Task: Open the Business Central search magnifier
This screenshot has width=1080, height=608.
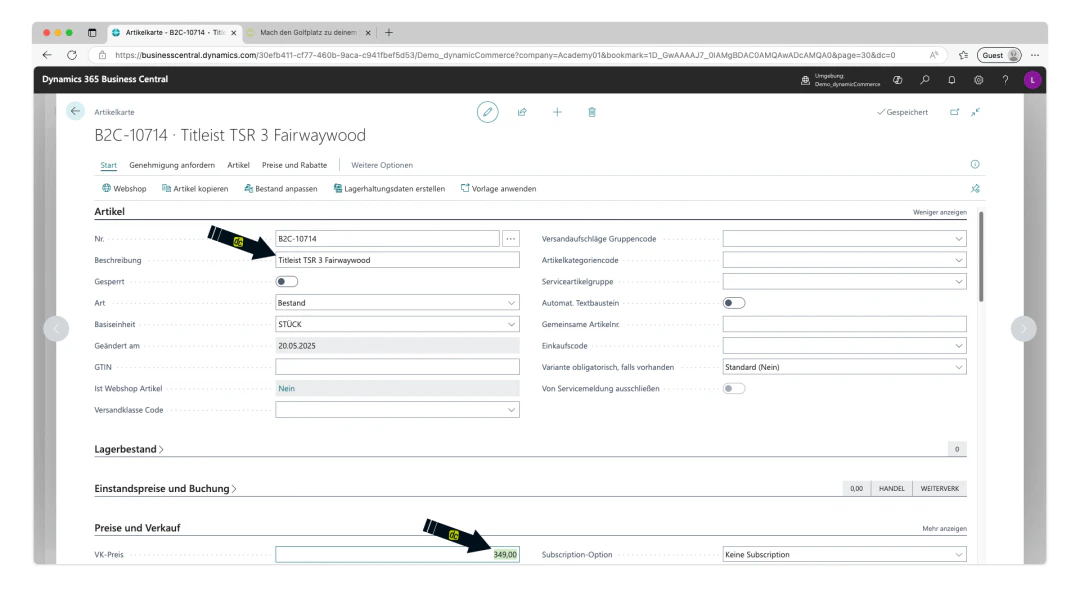Action: tap(925, 80)
